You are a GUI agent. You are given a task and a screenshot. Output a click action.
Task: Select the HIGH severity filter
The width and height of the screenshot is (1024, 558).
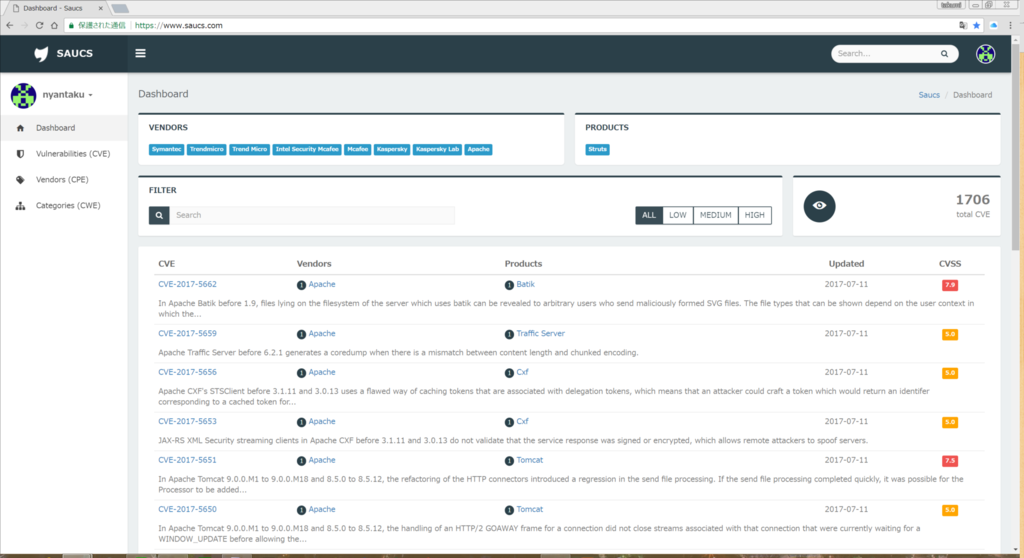click(754, 215)
